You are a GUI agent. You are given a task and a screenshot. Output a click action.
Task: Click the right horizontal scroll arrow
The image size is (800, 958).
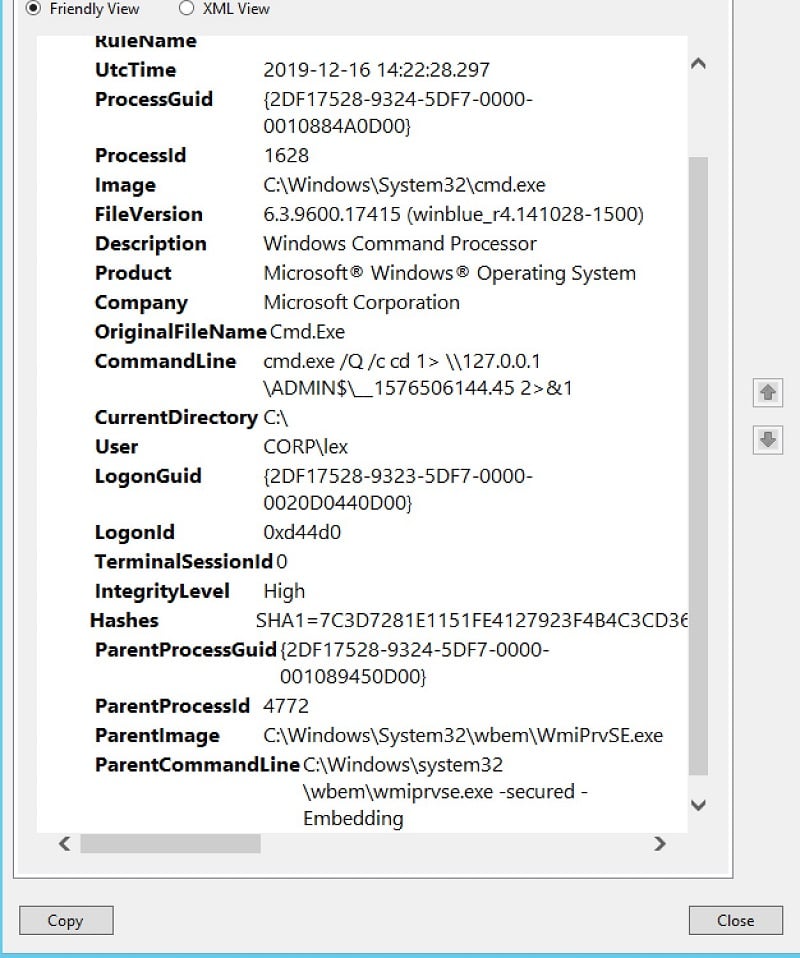tap(660, 843)
